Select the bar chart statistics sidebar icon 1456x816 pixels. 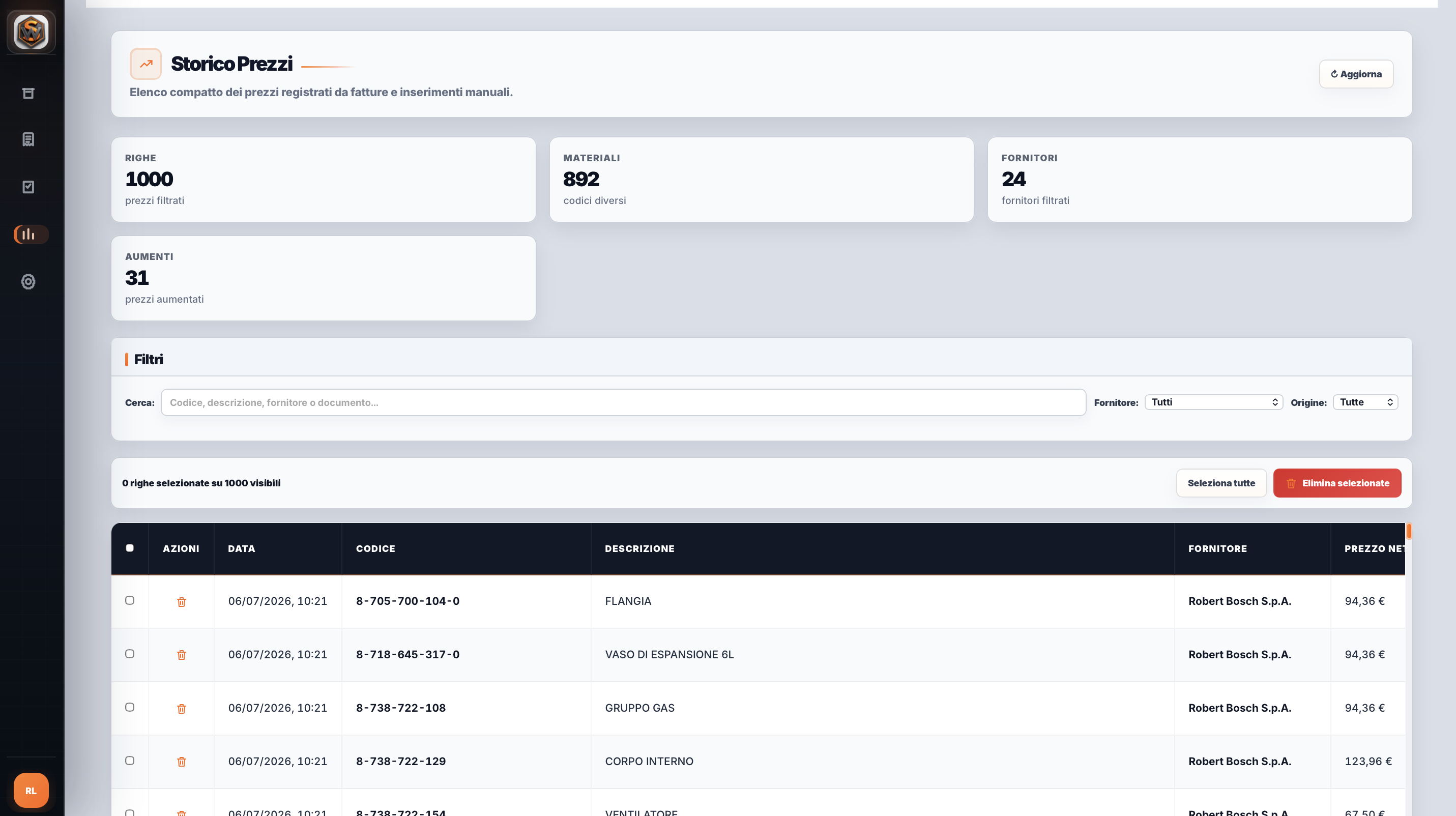(x=31, y=234)
